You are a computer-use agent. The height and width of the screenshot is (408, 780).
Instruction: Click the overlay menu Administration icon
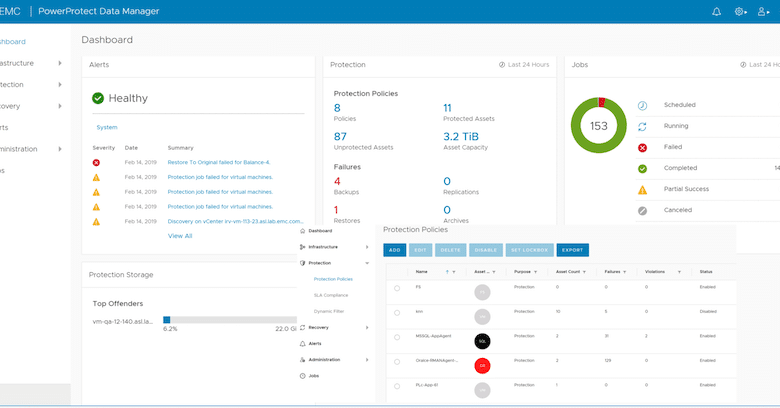coord(302,360)
